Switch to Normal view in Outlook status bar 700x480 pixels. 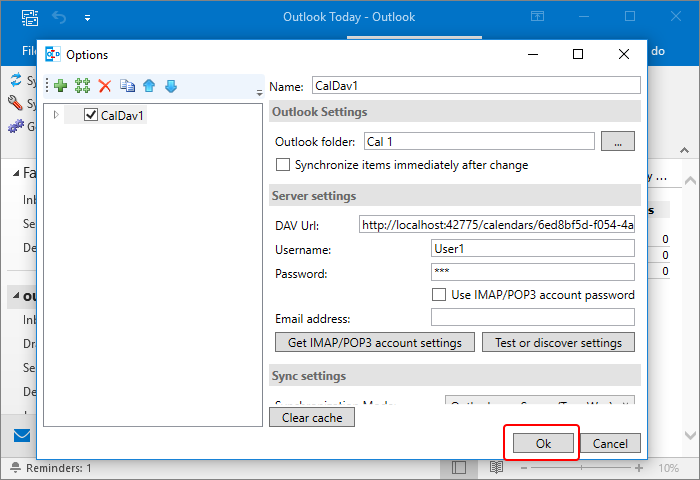pyautogui.click(x=458, y=467)
